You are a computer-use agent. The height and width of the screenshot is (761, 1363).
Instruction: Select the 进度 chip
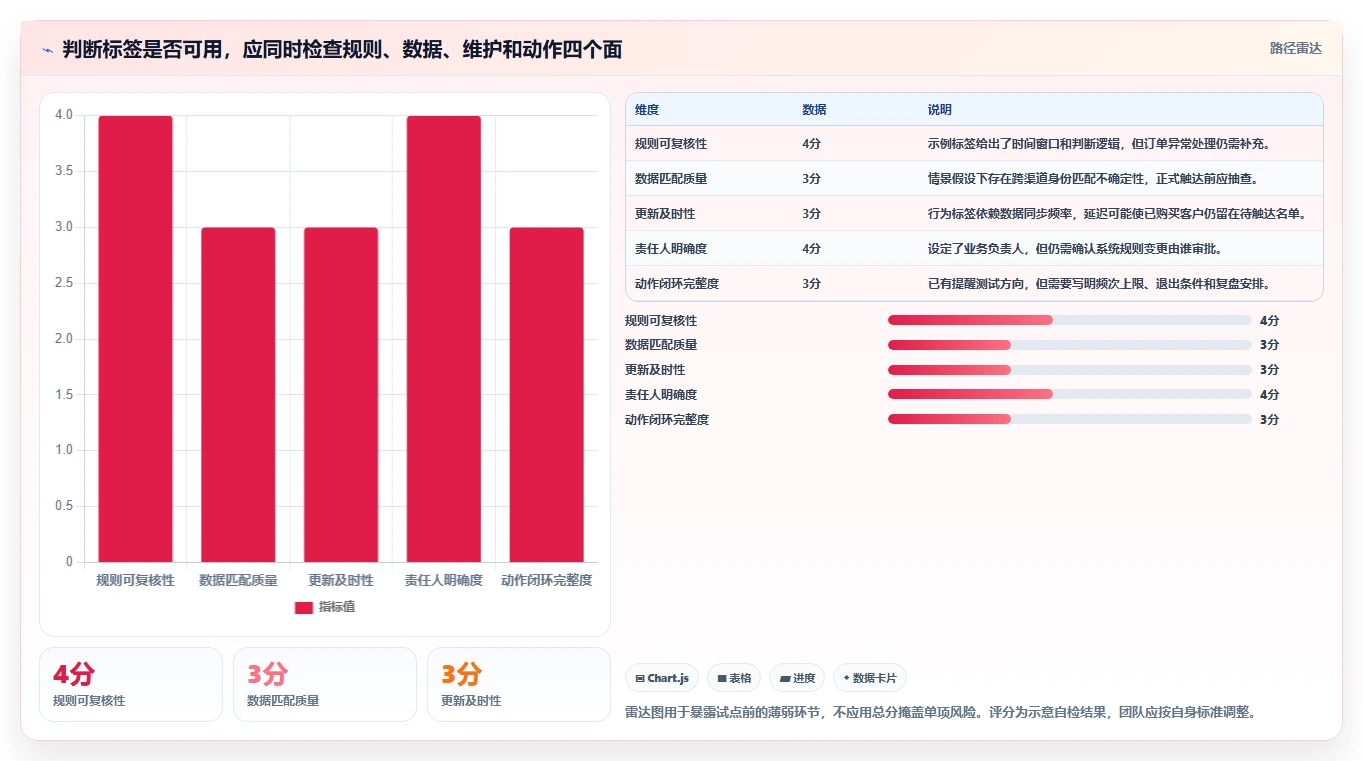coord(797,678)
